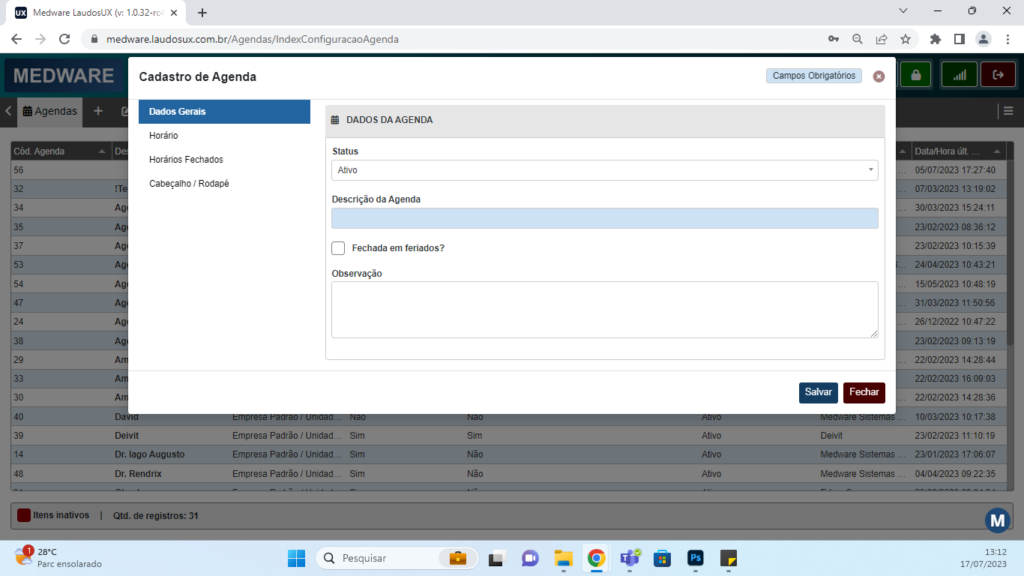Image resolution: width=1024 pixels, height=576 pixels.
Task: Click the plus icon beside Agendas tab
Action: point(98,111)
